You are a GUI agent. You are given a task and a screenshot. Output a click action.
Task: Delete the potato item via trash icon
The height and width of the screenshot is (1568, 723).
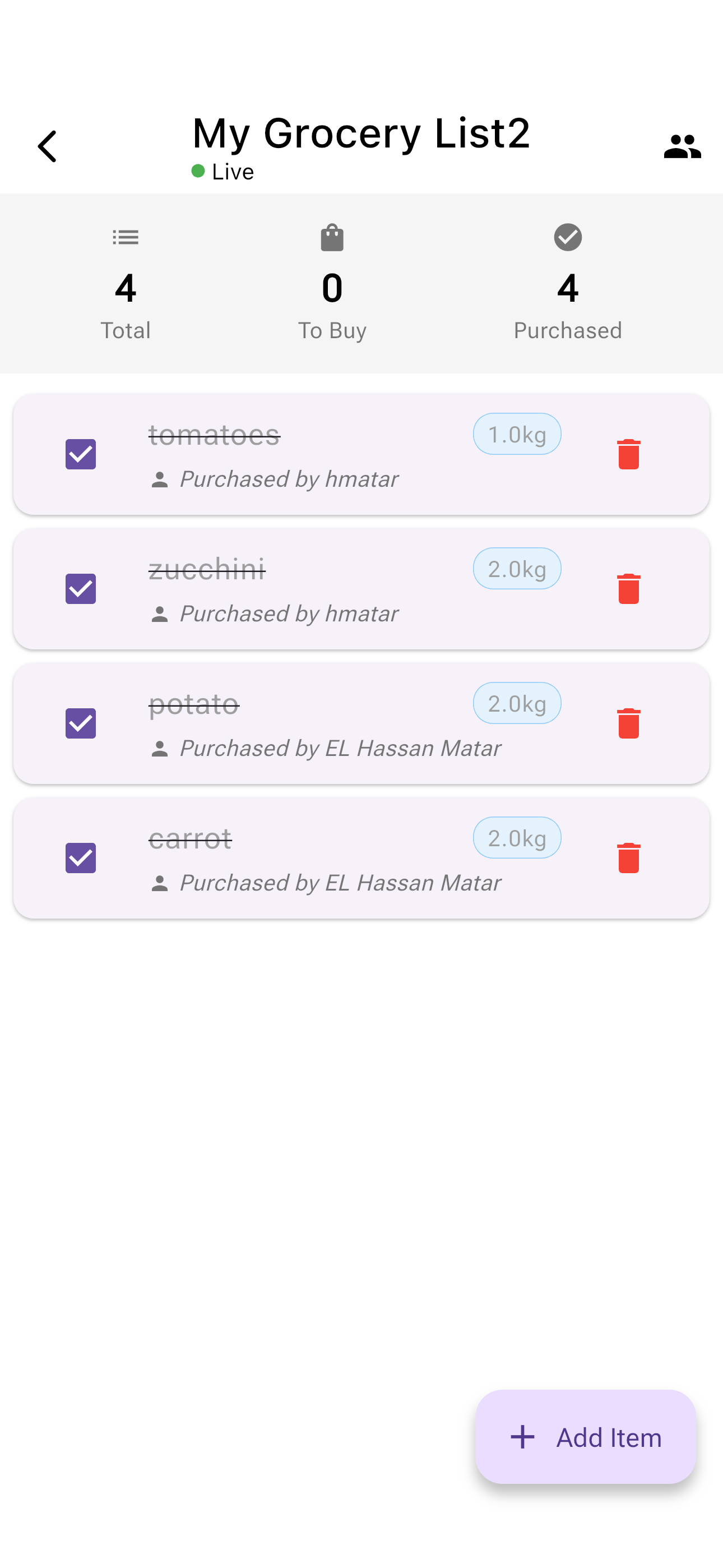628,723
